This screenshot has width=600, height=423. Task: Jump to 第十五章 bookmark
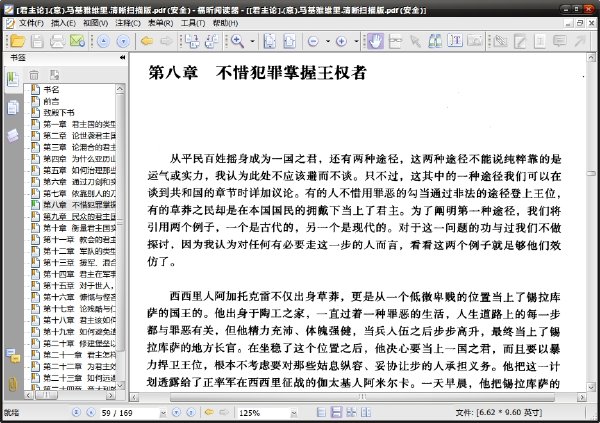click(79, 286)
